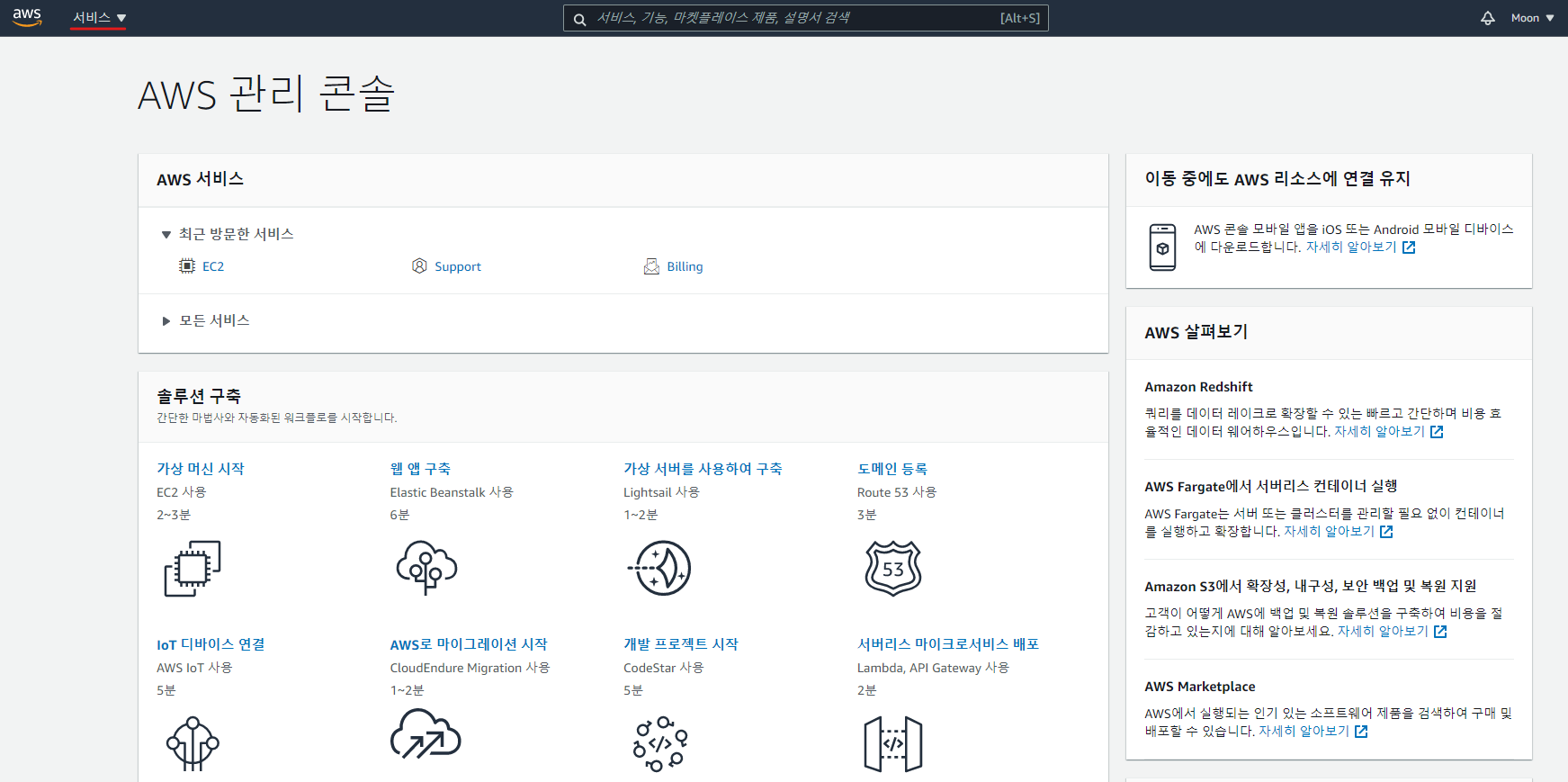Open 도메인 등록 solution link
The height and width of the screenshot is (782, 1568).
point(892,469)
